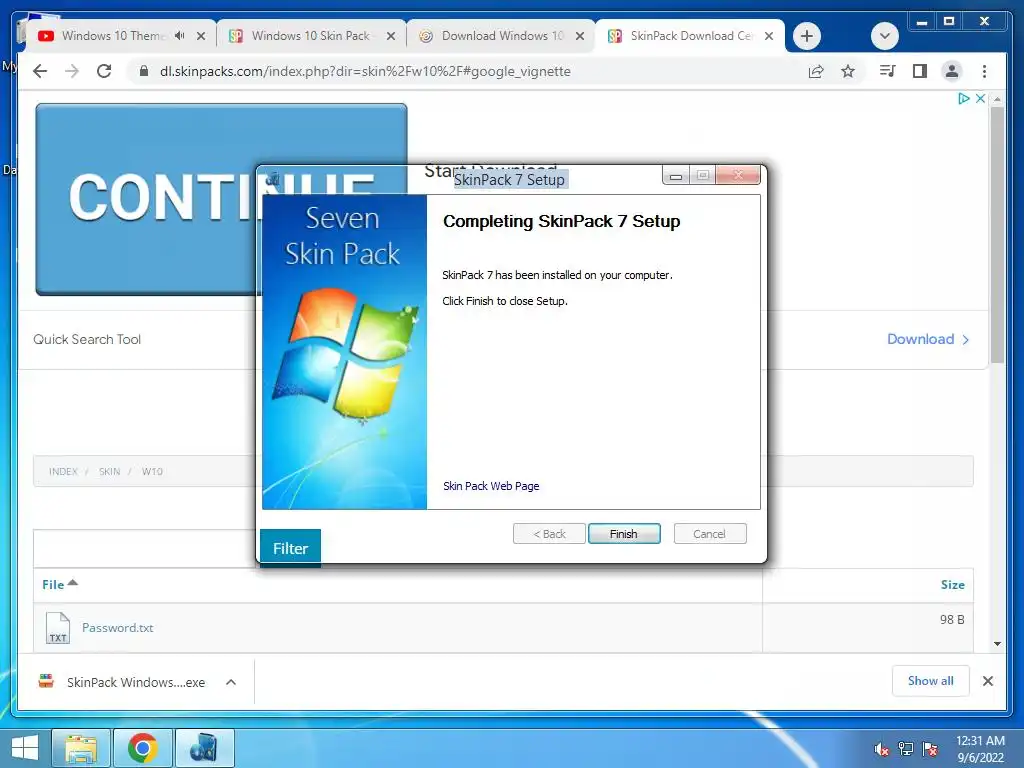Open the taskbar clock and date
This screenshot has width=1024, height=768.
[980, 749]
